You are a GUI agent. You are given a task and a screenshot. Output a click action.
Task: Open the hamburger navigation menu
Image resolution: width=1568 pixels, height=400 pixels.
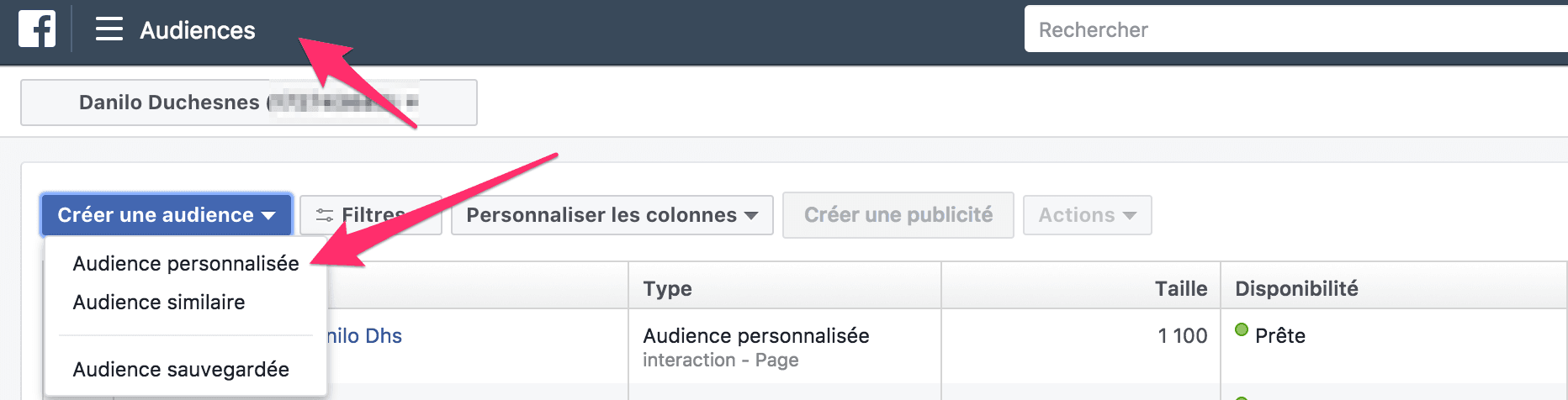tap(109, 29)
